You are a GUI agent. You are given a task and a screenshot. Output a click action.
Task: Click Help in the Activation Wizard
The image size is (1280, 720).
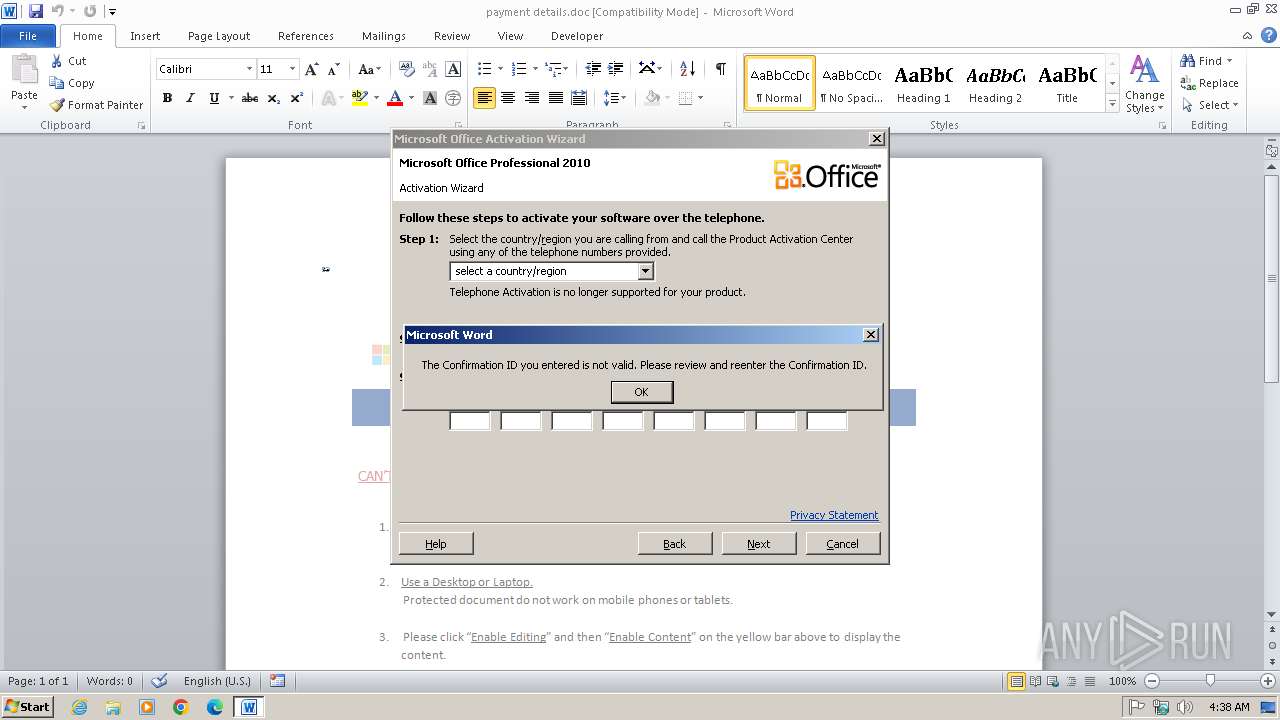(x=436, y=544)
